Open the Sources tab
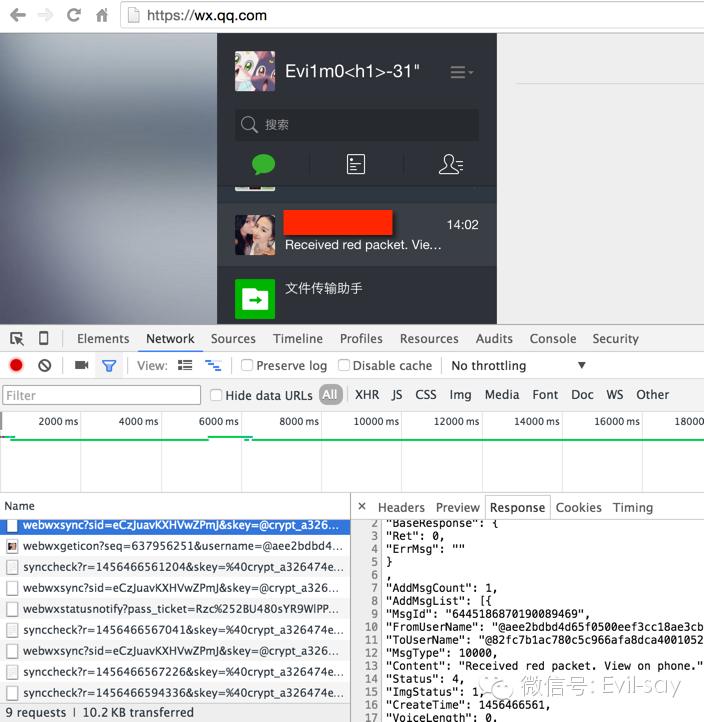This screenshot has width=704, height=722. pyautogui.click(x=233, y=339)
